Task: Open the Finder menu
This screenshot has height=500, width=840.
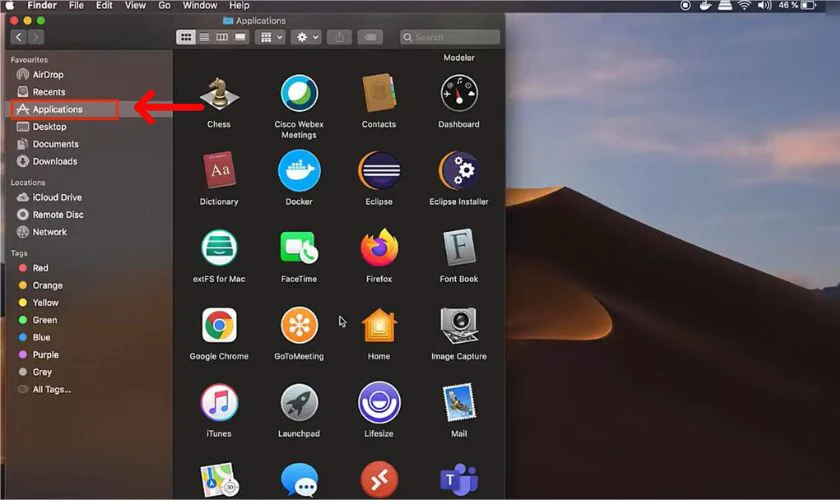Action: click(42, 5)
